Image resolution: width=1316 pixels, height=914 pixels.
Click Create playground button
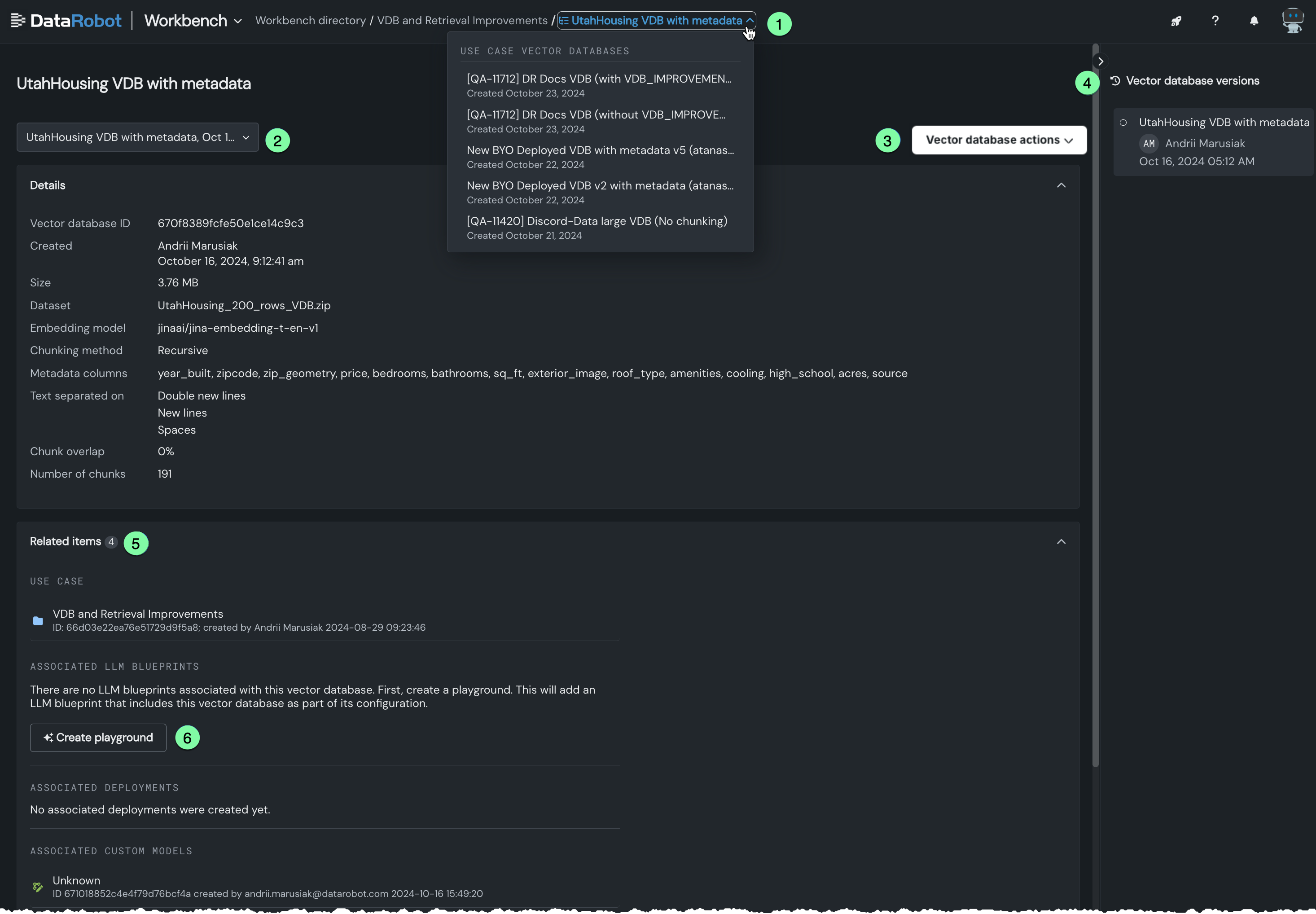point(98,737)
